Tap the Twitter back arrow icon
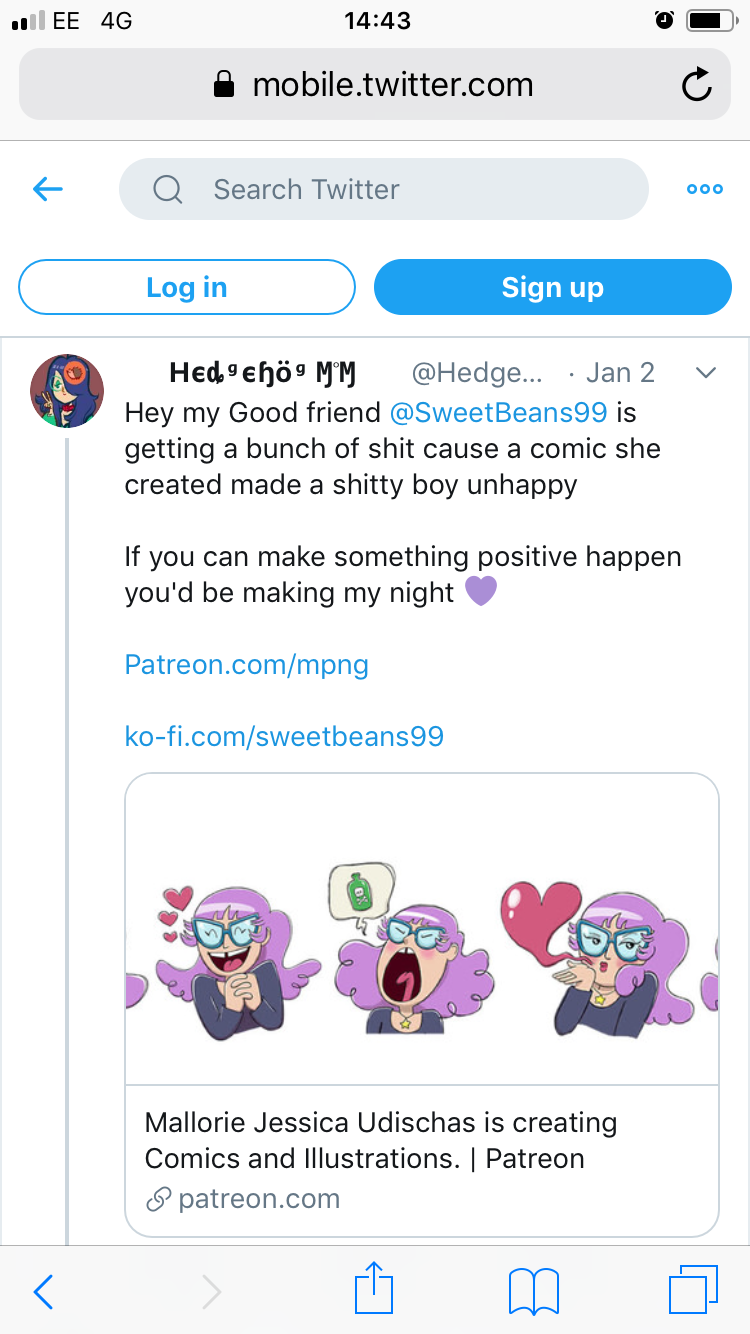750x1334 pixels. [x=48, y=189]
